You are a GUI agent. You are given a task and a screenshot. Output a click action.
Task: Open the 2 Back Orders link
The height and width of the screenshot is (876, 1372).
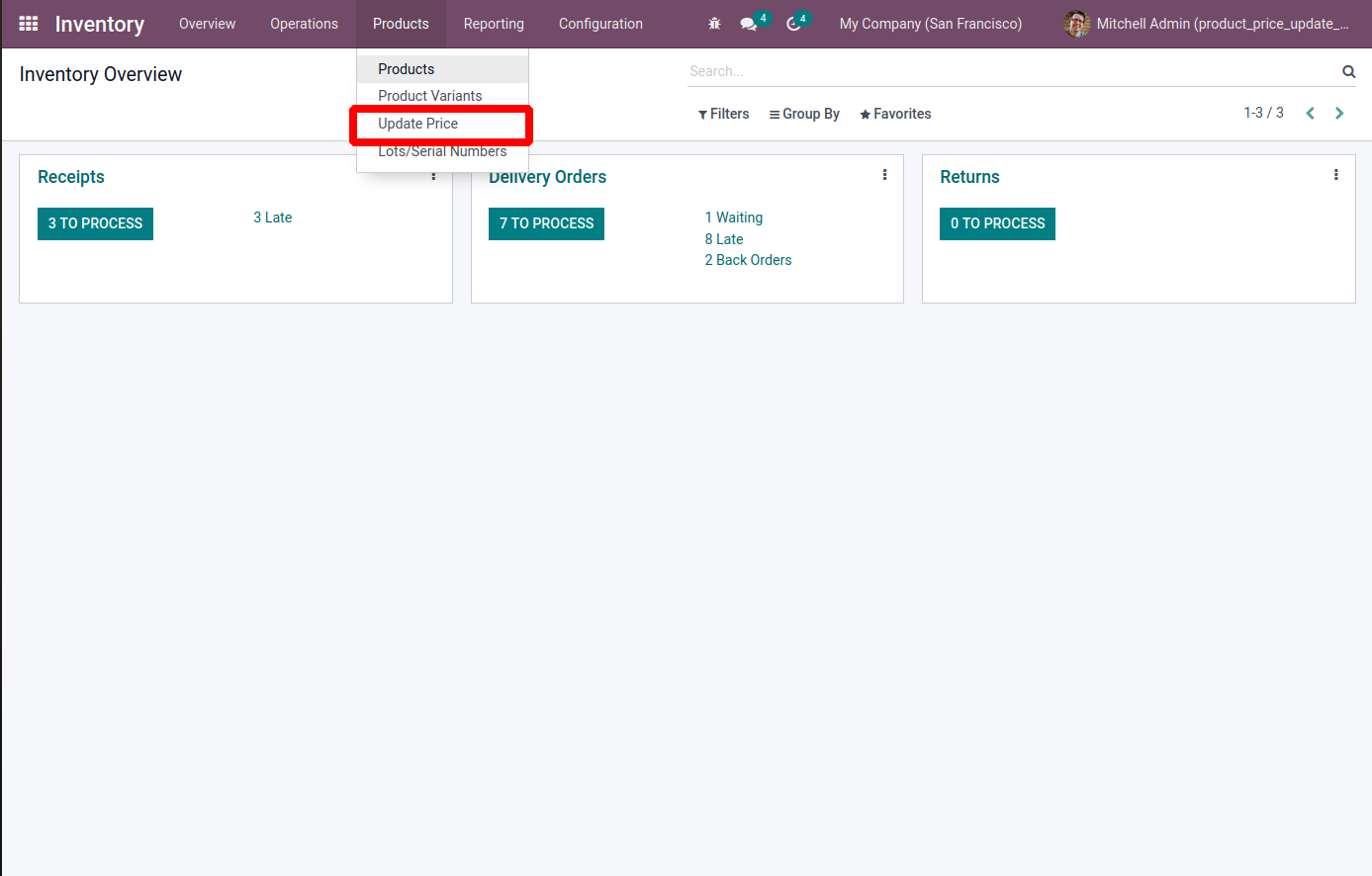pos(748,260)
